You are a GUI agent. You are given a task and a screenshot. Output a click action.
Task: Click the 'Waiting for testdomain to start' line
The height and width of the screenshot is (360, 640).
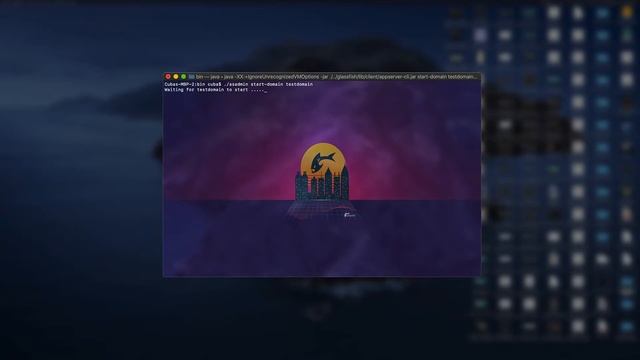[x=216, y=89]
